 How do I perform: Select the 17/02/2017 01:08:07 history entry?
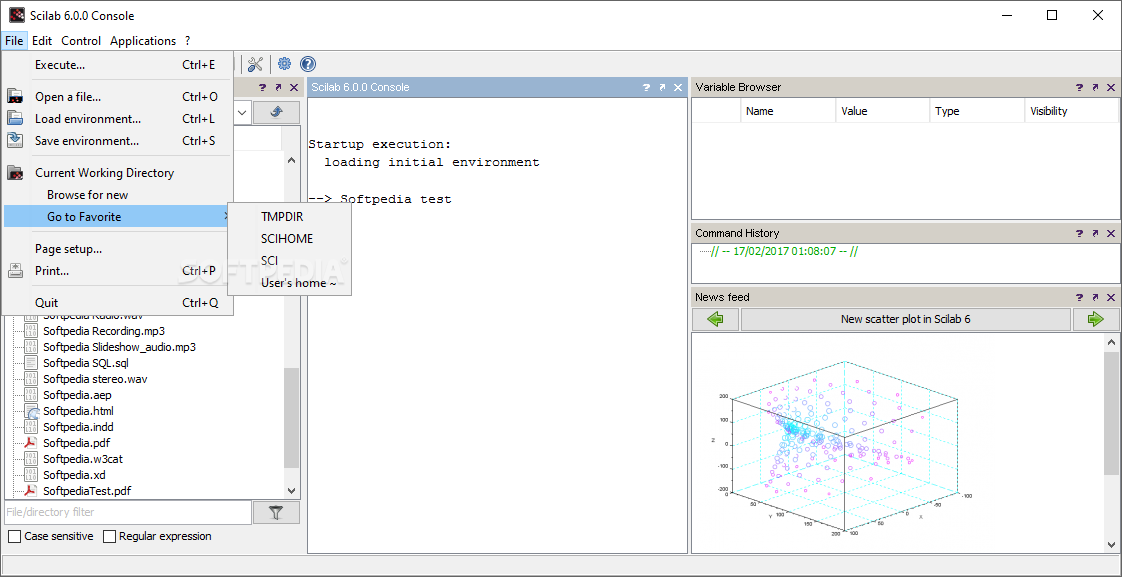coord(784,251)
